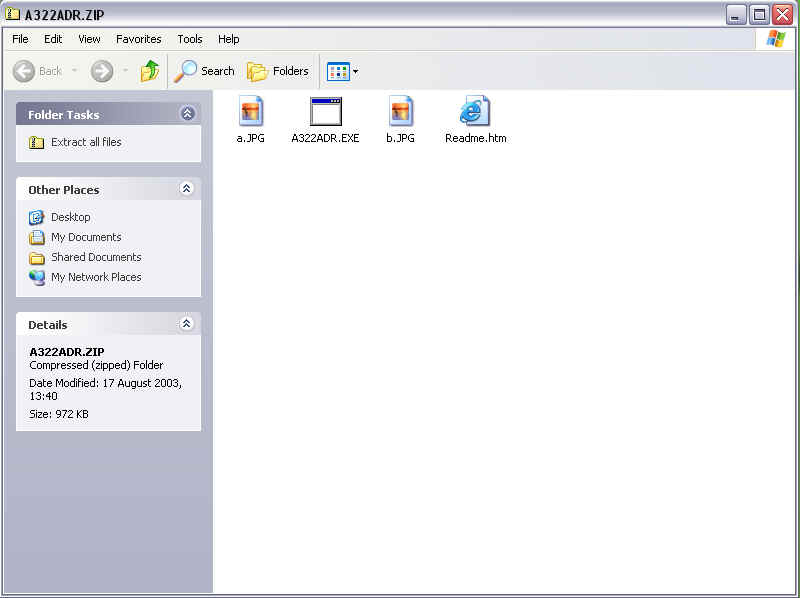
Task: Collapse the Folder Tasks panel
Action: [187, 113]
